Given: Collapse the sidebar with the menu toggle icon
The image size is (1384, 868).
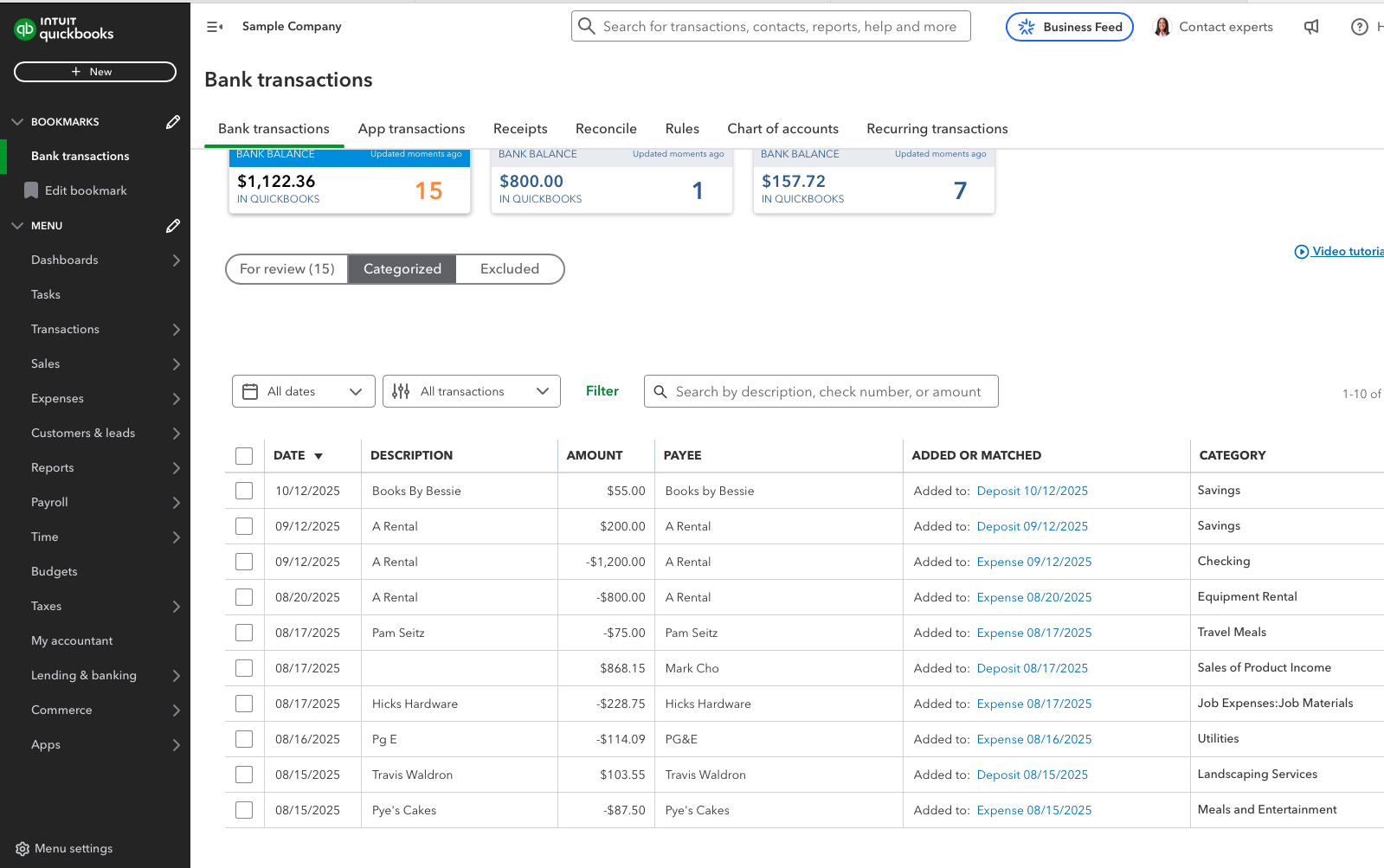Looking at the screenshot, I should [215, 27].
